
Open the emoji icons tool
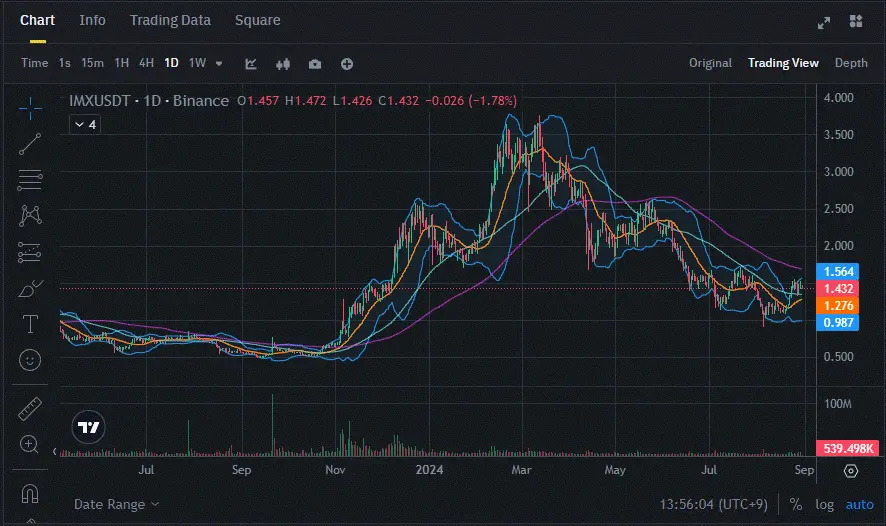30,360
